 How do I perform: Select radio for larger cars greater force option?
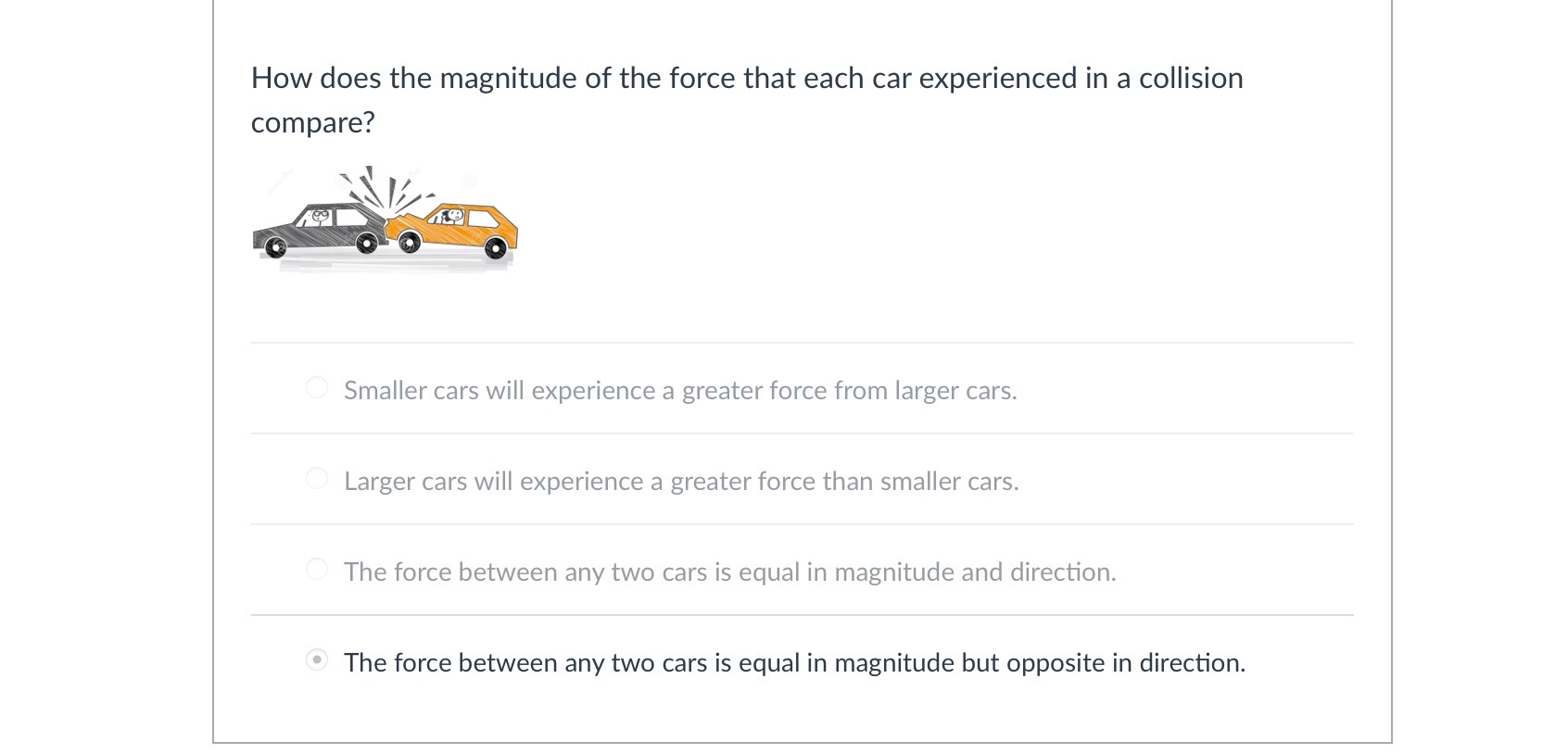316,477
